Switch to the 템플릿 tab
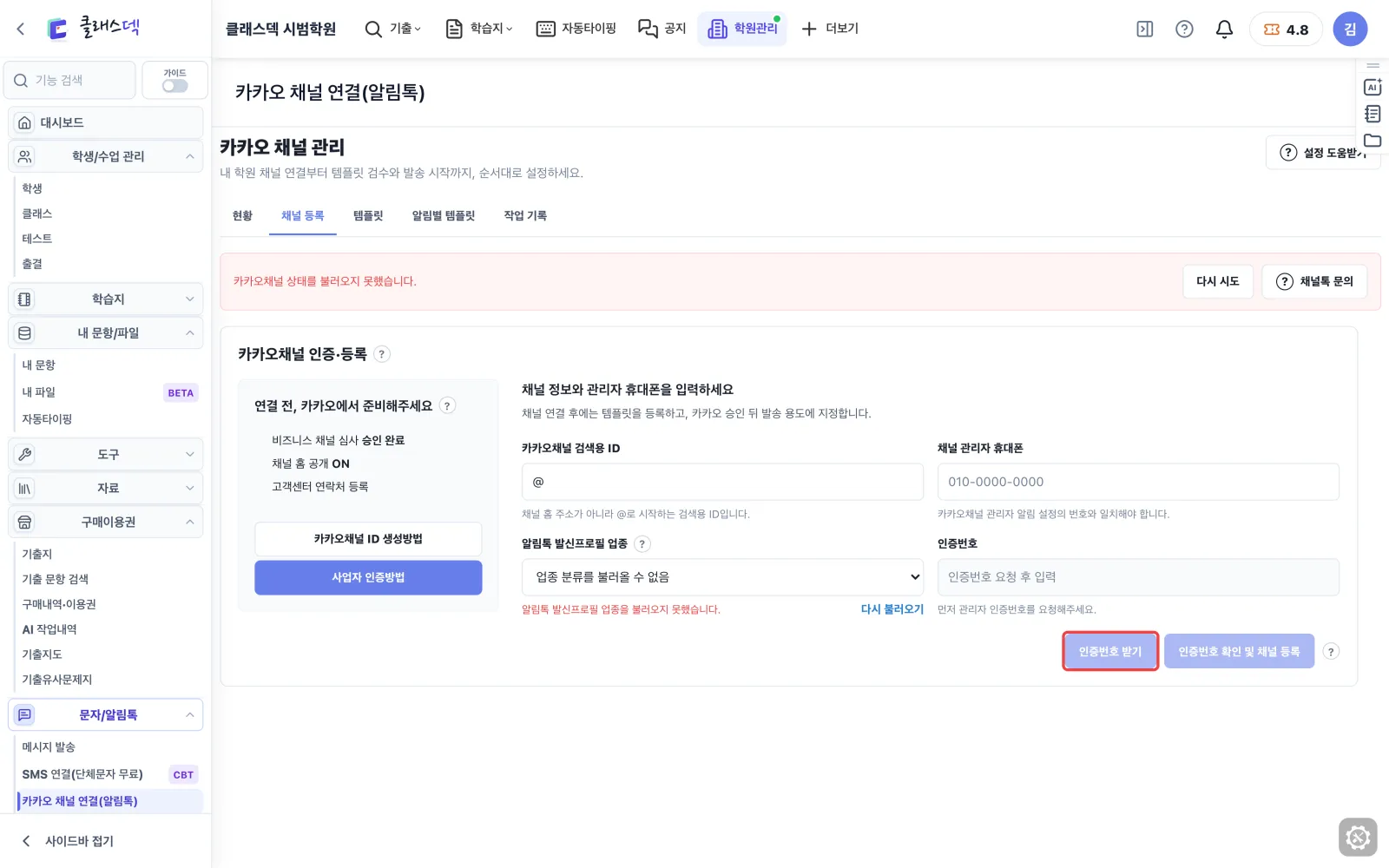The width and height of the screenshot is (1389, 868). [x=368, y=215]
